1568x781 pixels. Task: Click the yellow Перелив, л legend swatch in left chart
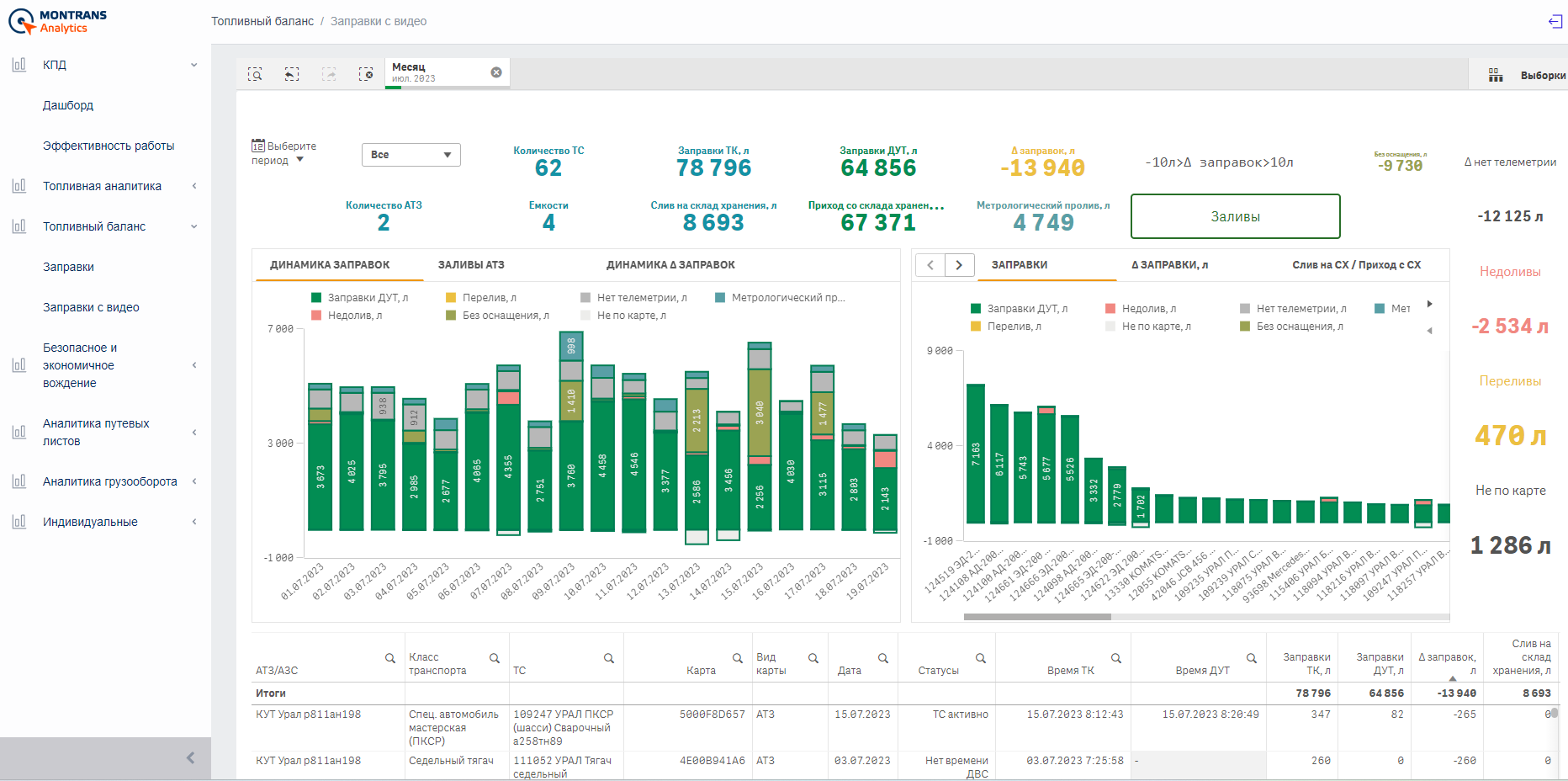click(x=451, y=297)
